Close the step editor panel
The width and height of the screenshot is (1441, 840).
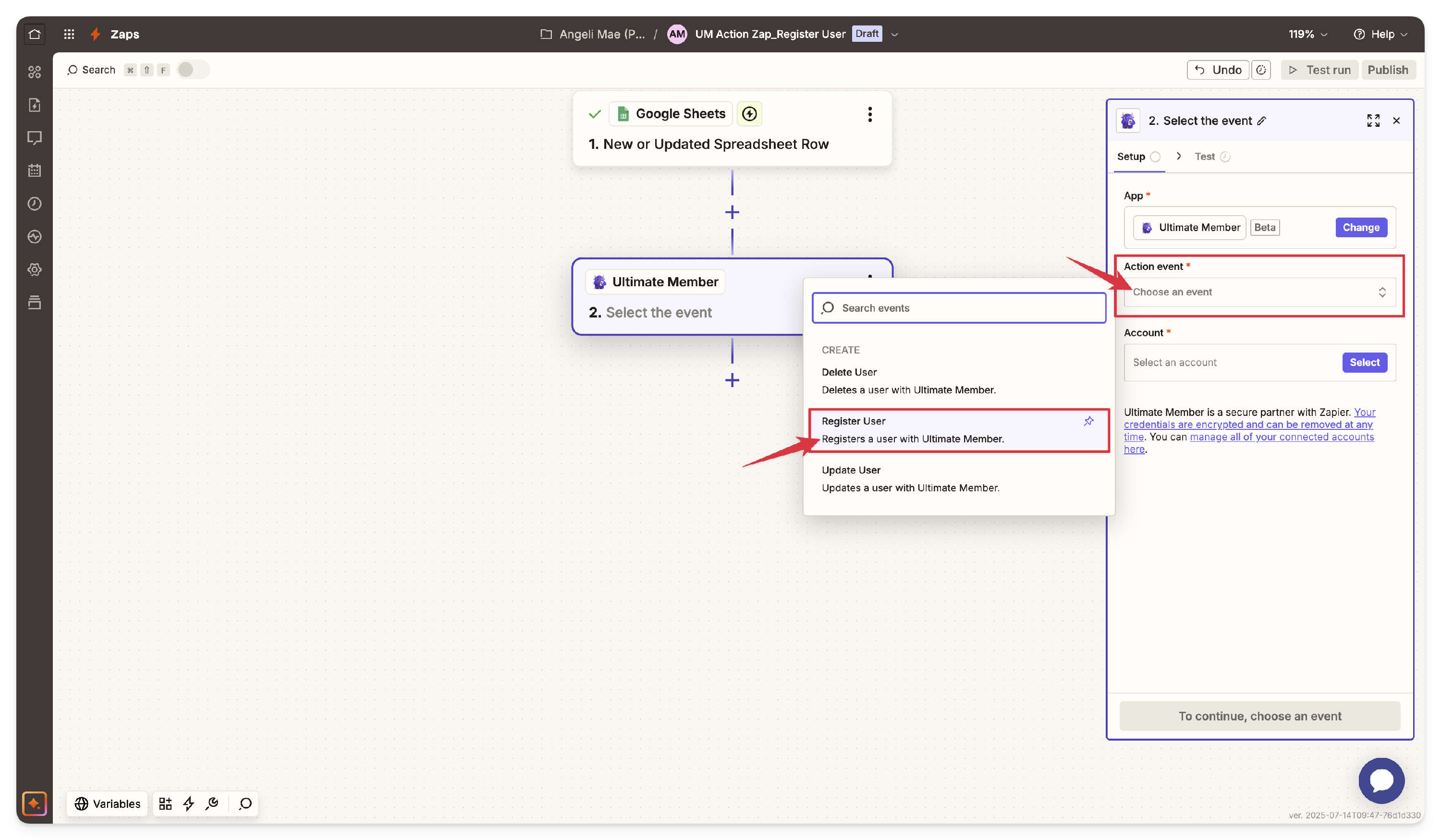tap(1397, 121)
